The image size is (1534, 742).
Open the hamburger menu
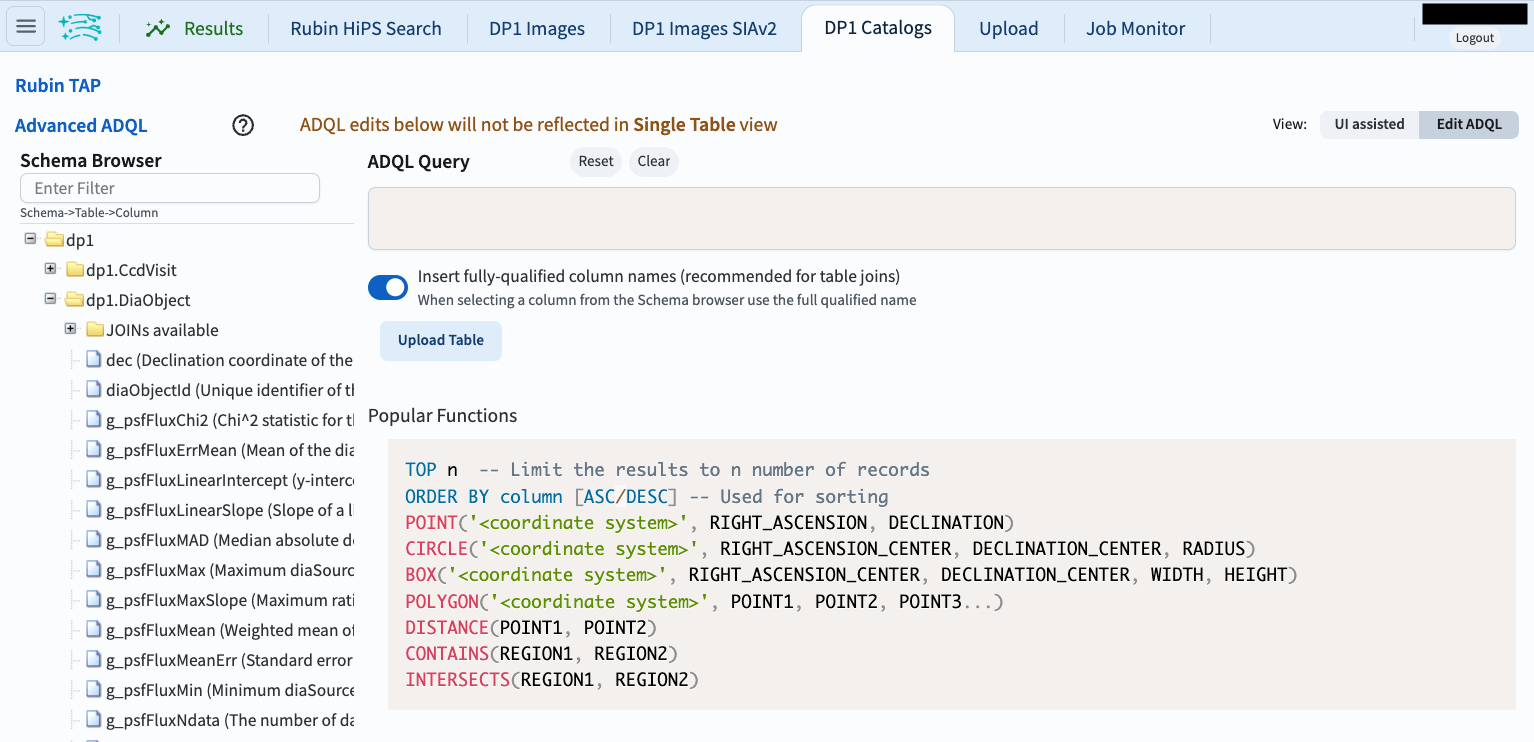pos(25,25)
